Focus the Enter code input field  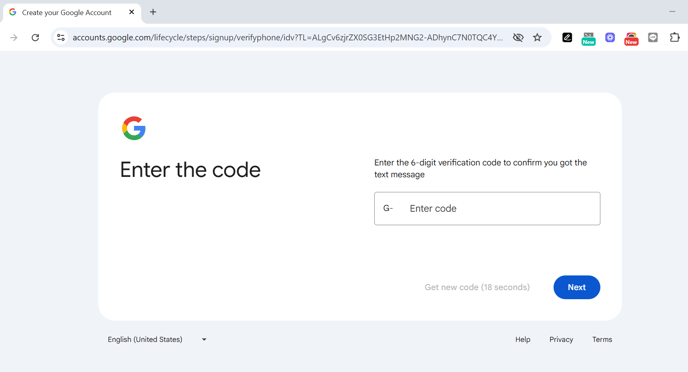487,208
